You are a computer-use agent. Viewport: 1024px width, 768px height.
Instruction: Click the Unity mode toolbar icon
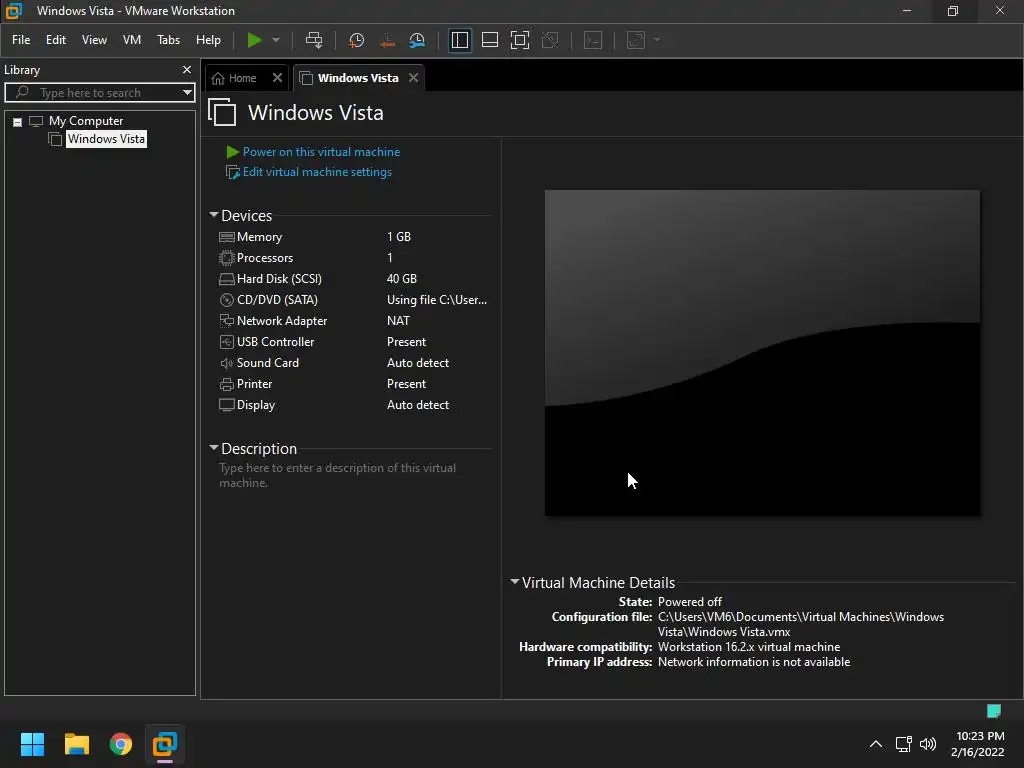pyautogui.click(x=551, y=40)
